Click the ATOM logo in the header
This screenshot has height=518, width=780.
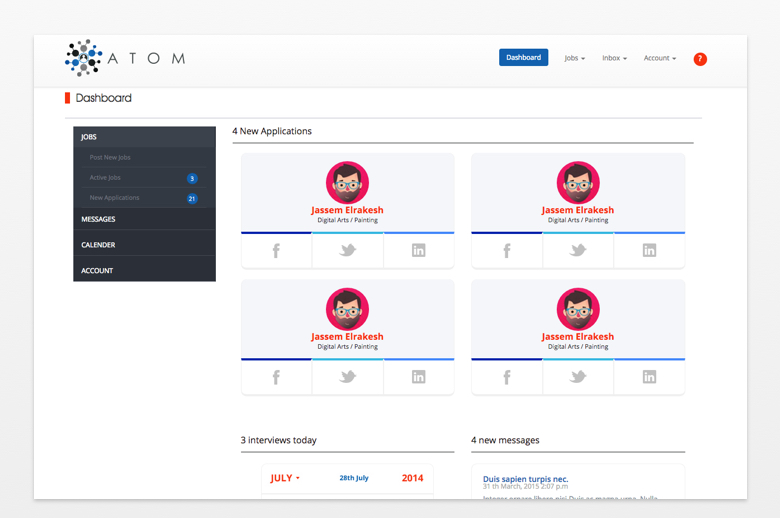click(125, 58)
